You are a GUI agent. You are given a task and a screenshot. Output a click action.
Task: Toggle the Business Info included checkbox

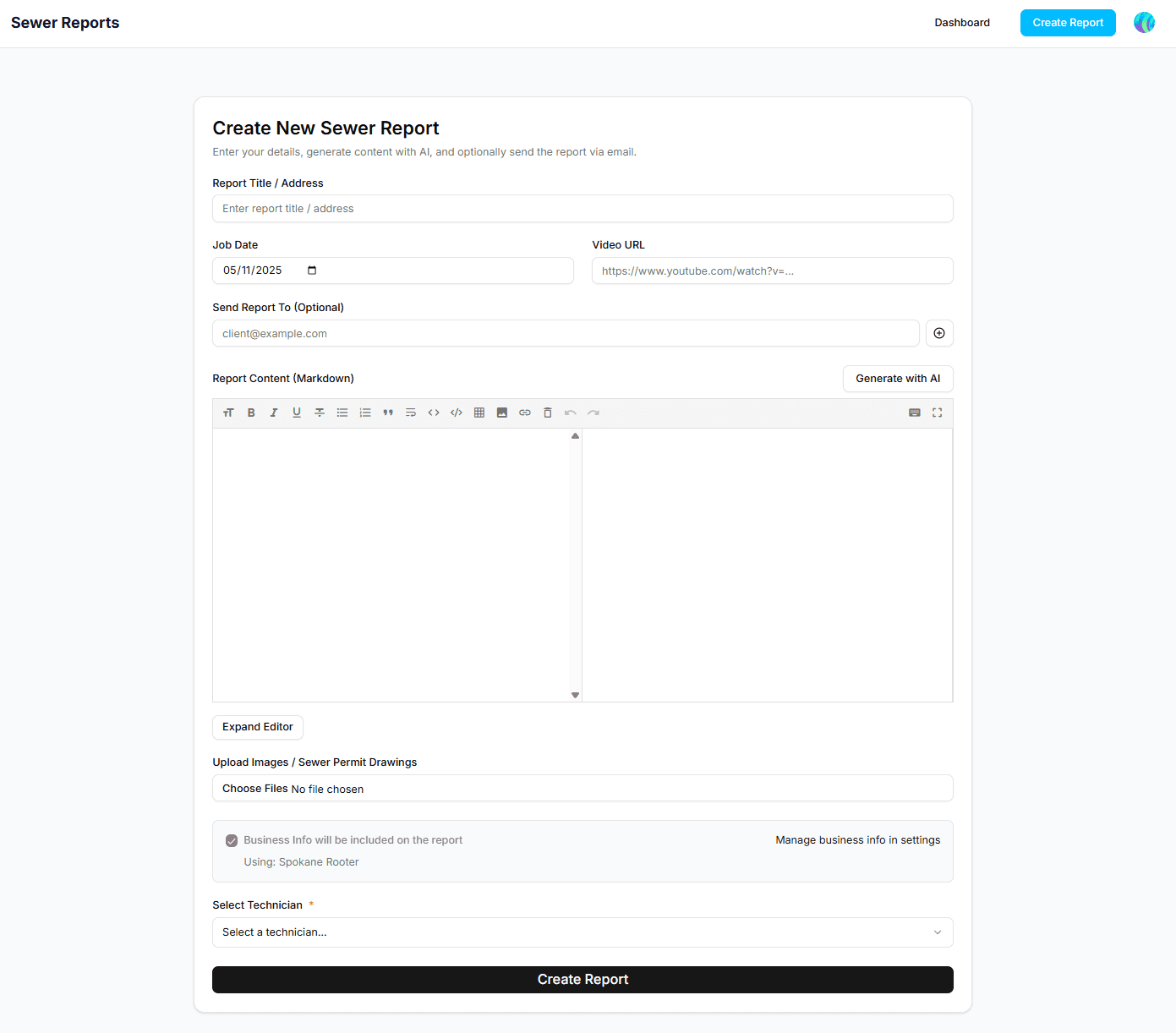tap(232, 840)
